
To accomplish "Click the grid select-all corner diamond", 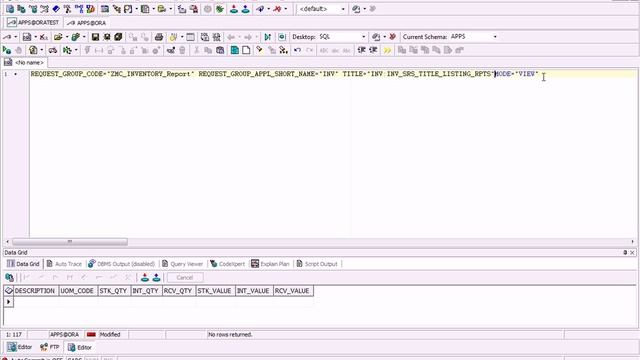I will (x=9, y=291).
